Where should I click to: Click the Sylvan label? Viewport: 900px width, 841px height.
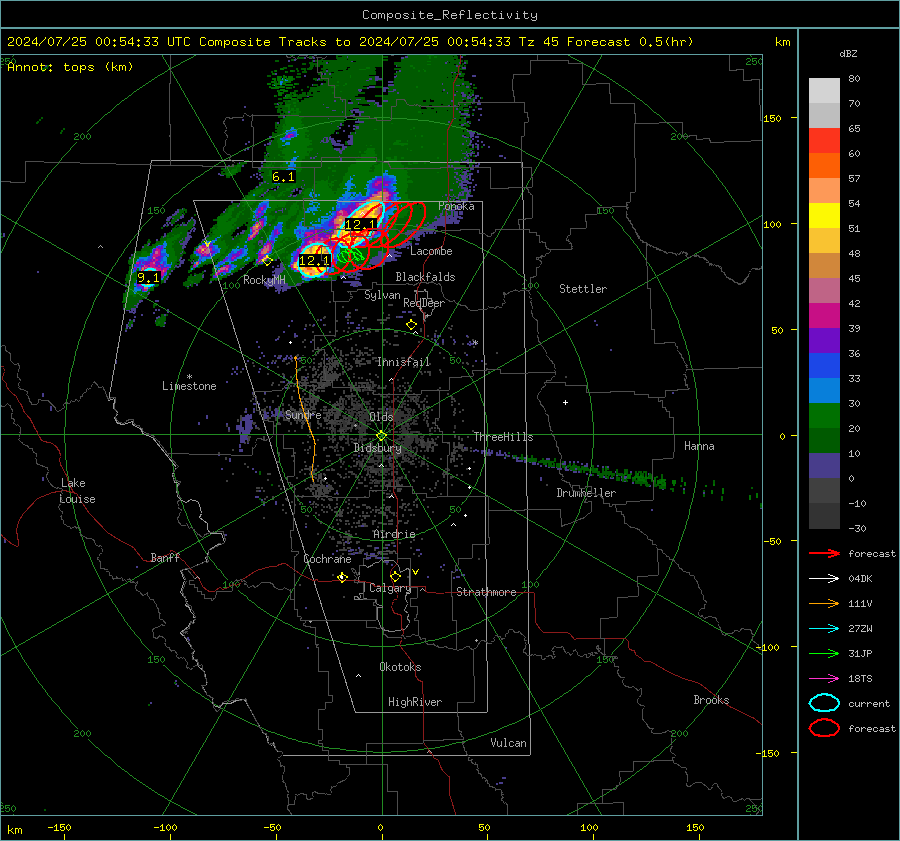pos(382,296)
